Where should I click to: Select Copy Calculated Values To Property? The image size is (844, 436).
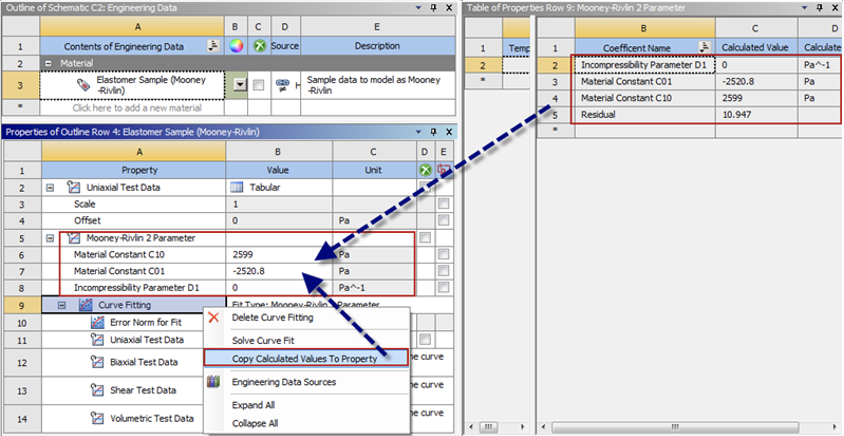[x=306, y=358]
